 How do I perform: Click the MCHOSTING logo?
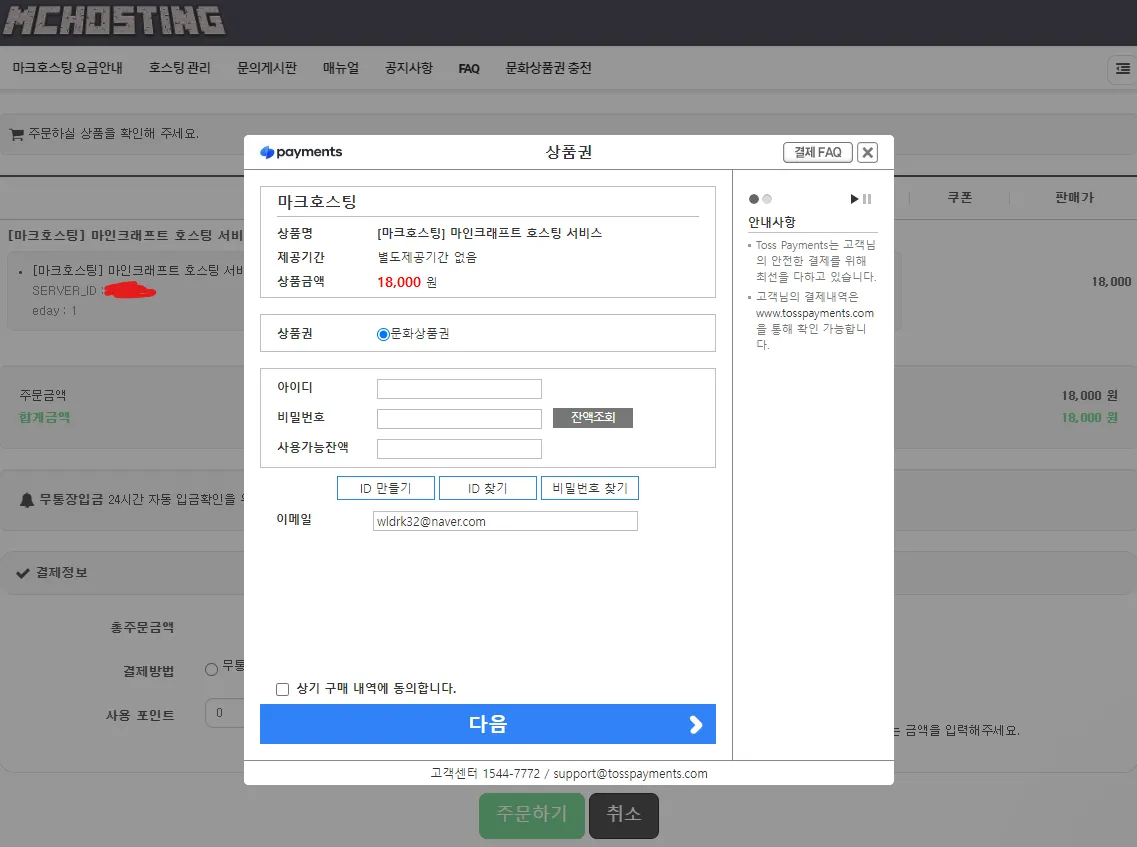114,20
